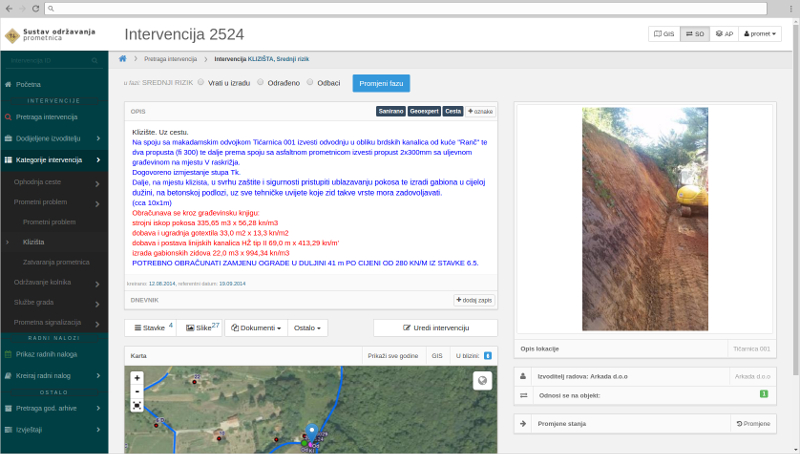Image resolution: width=800 pixels, height=454 pixels.
Task: Switch to the Slike tab
Action: tap(202, 327)
